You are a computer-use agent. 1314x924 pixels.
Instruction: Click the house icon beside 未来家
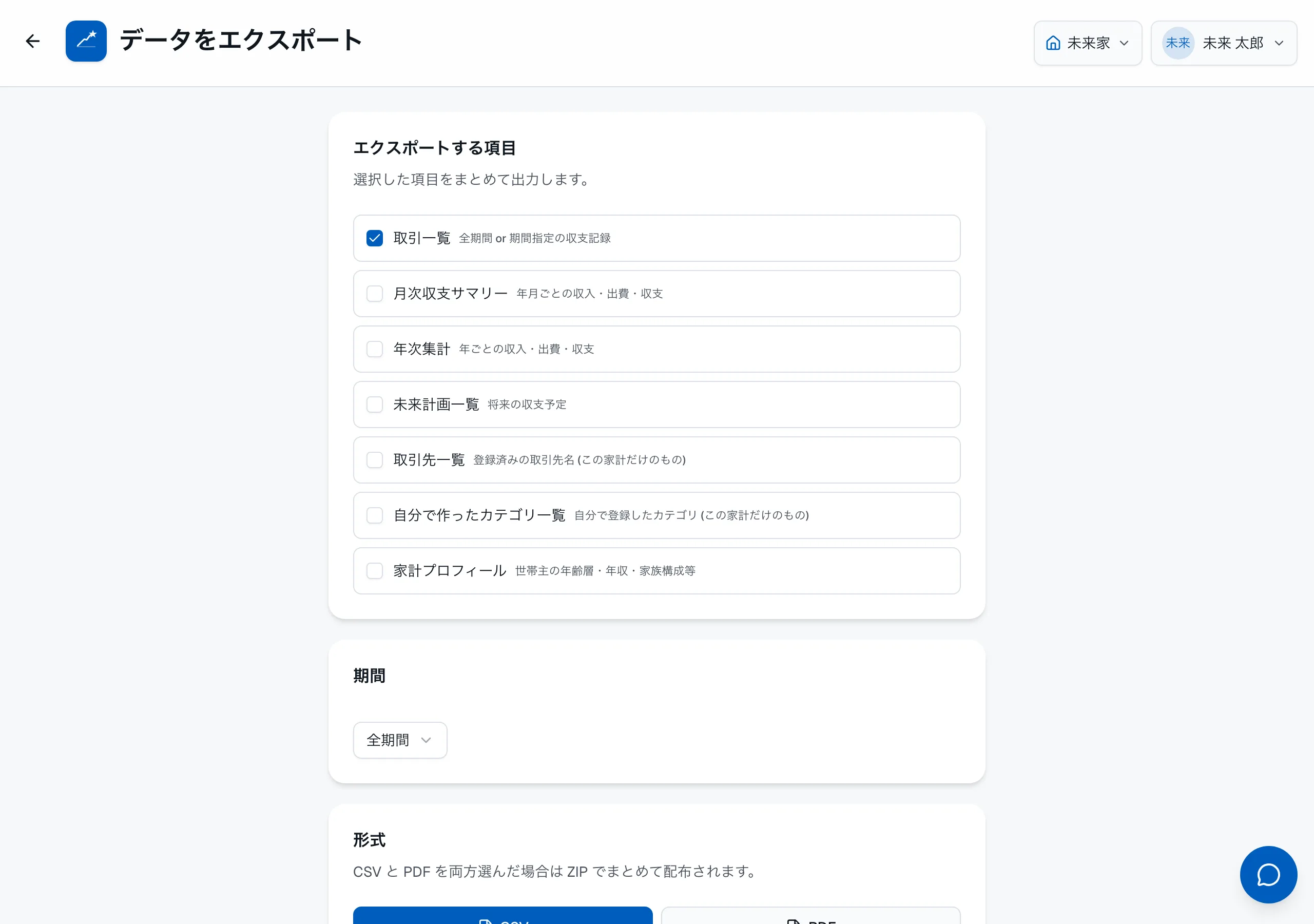[x=1053, y=43]
